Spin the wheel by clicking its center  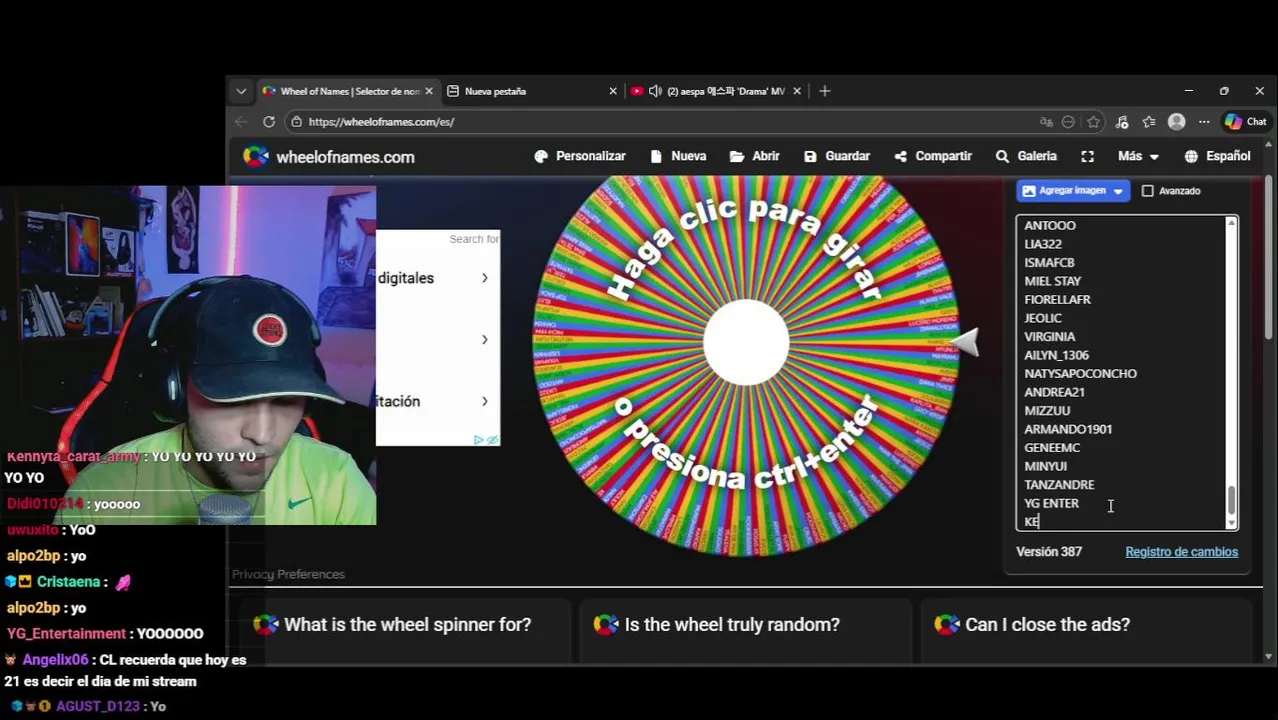(746, 342)
